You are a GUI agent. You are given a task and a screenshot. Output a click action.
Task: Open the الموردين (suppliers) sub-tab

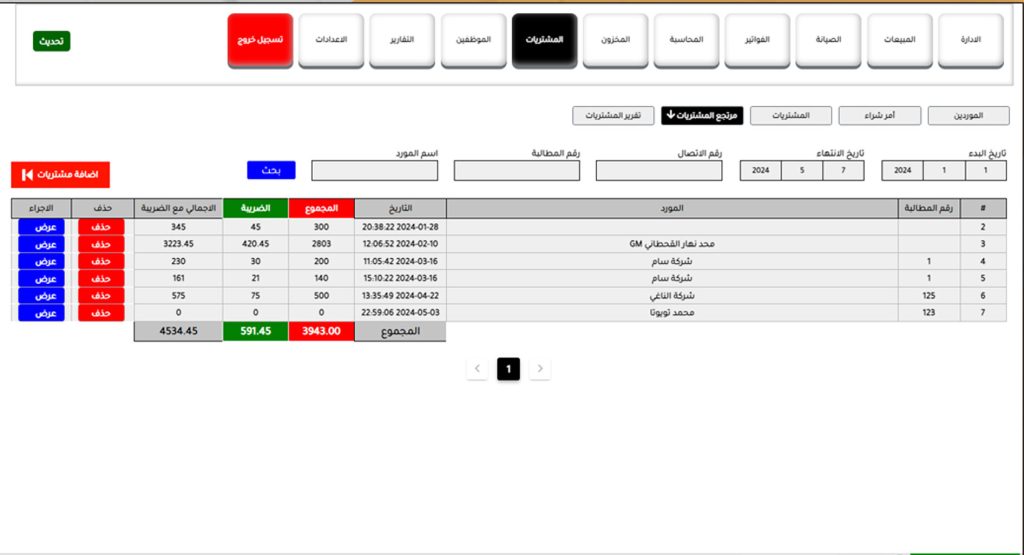(968, 116)
